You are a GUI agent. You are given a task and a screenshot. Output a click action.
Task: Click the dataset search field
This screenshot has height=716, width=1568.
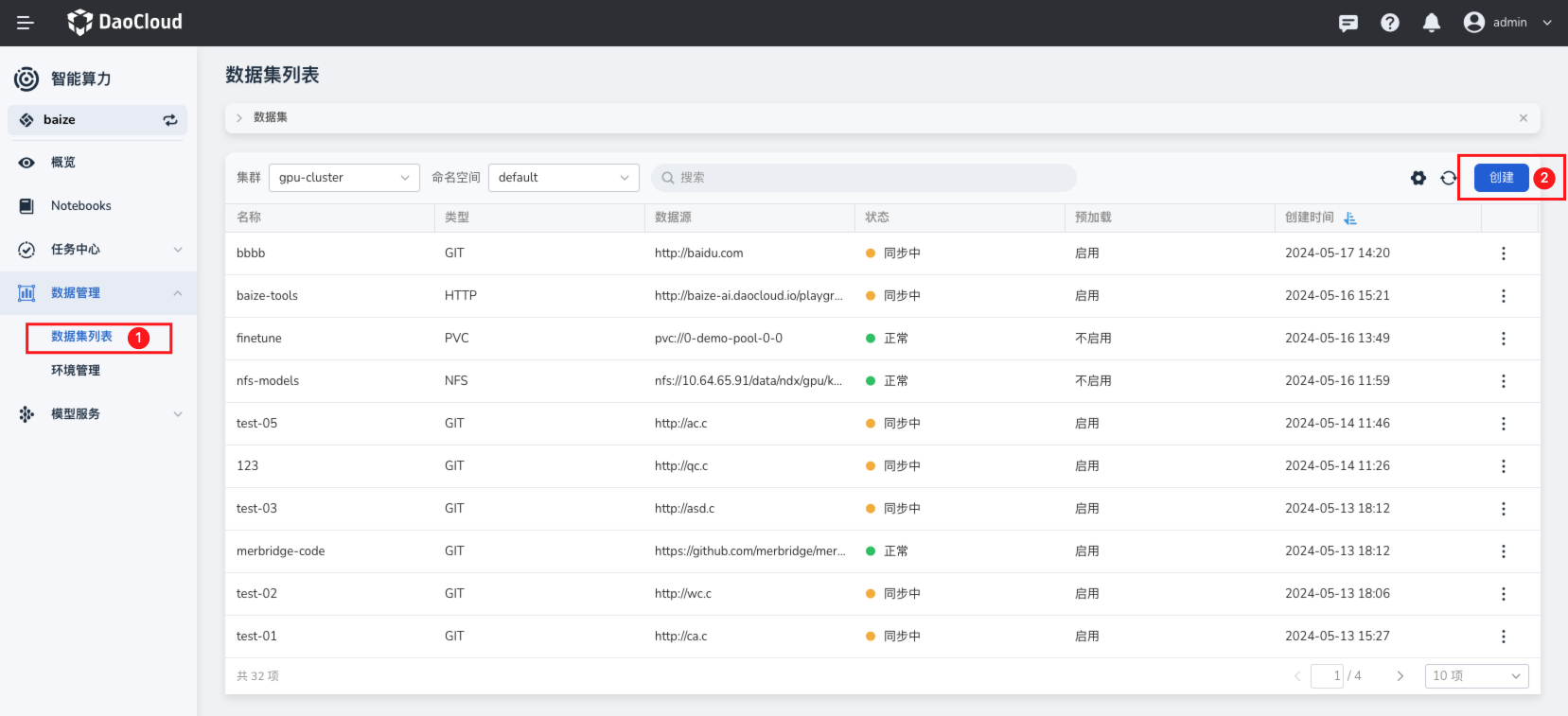tap(863, 178)
